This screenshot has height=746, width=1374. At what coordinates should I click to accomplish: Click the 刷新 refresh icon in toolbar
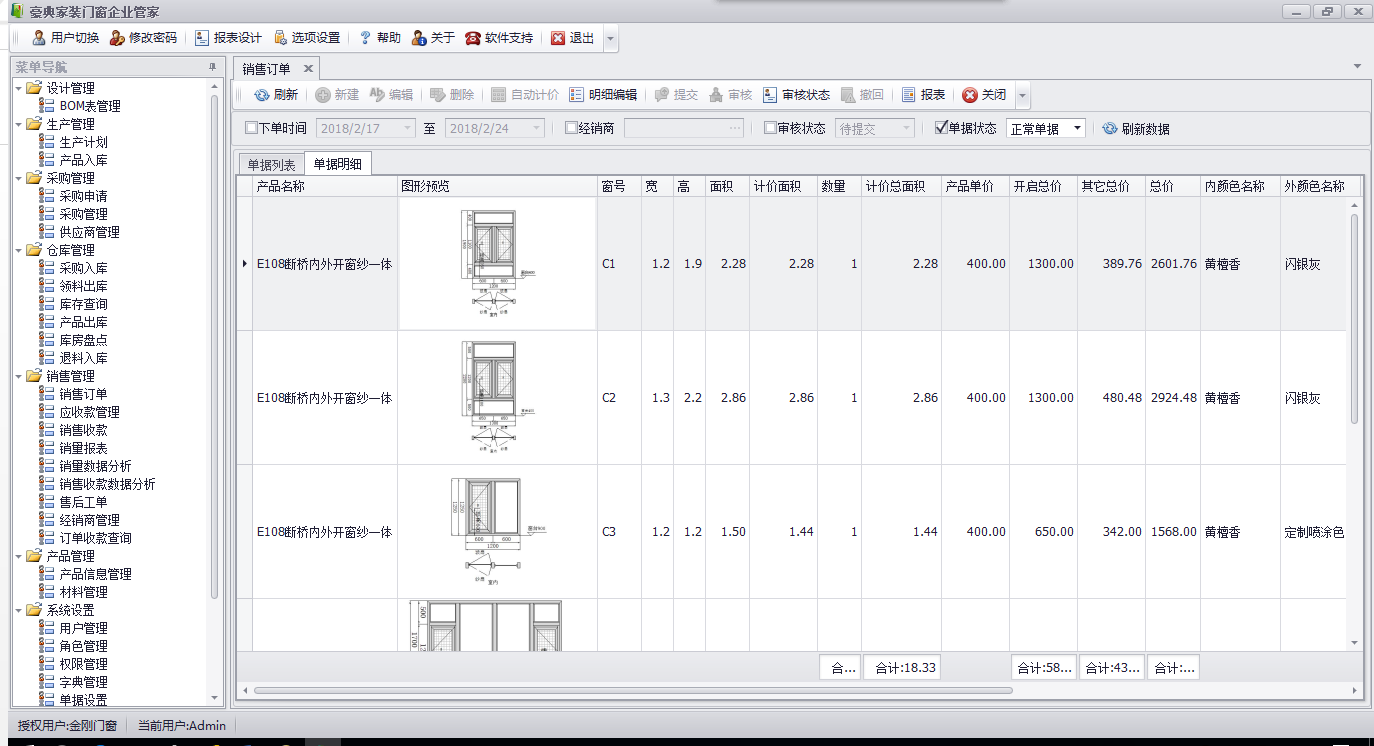(x=261, y=95)
